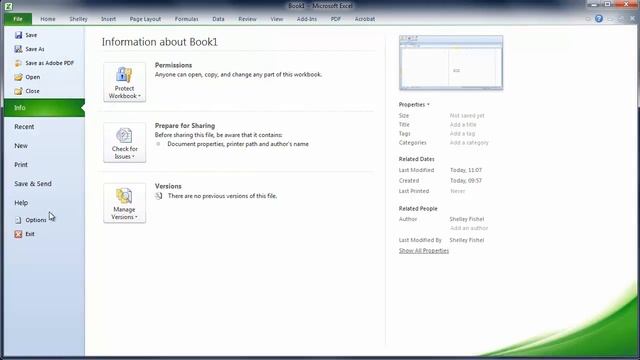Open the View tab

click(x=277, y=19)
